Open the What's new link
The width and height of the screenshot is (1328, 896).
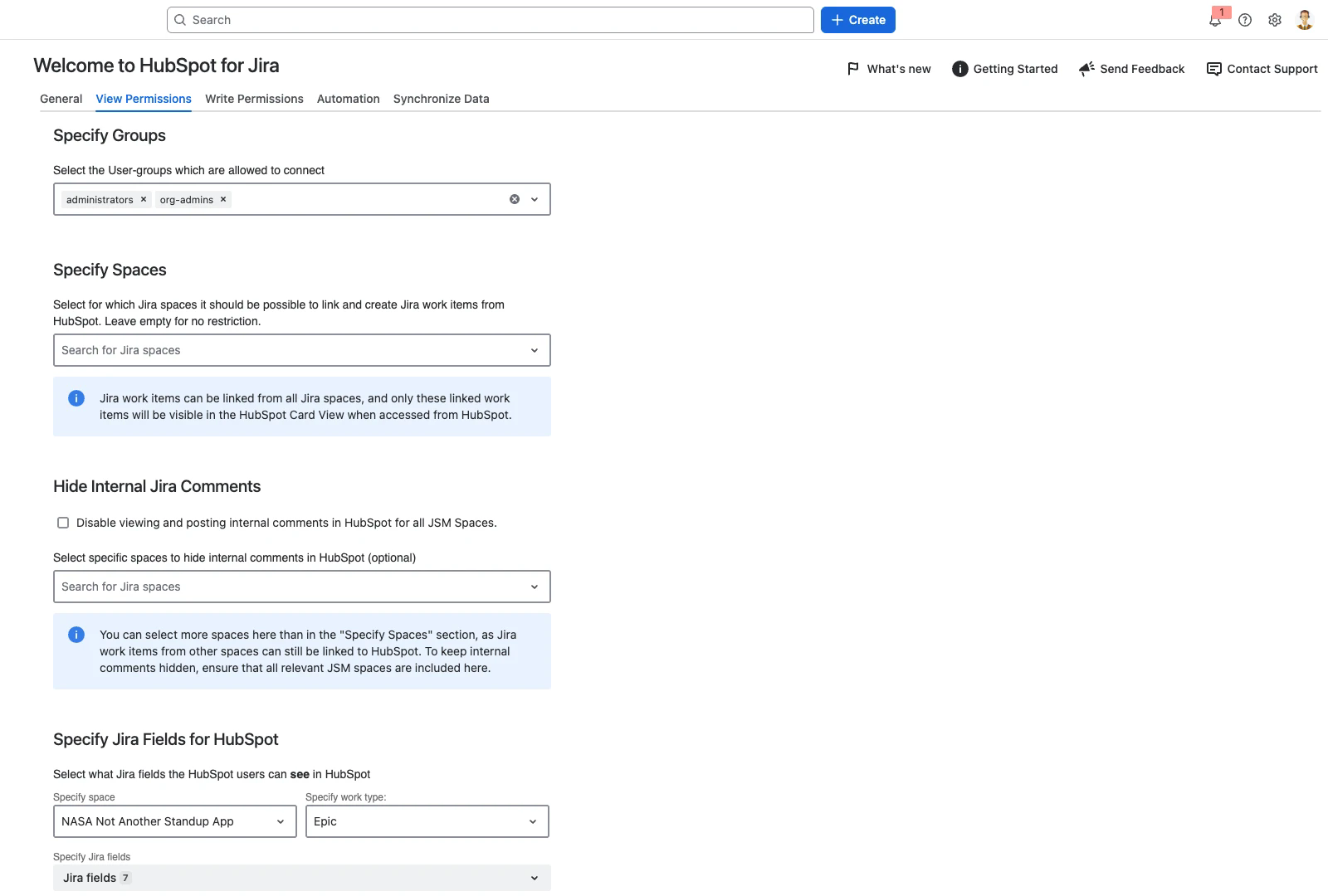(899, 69)
